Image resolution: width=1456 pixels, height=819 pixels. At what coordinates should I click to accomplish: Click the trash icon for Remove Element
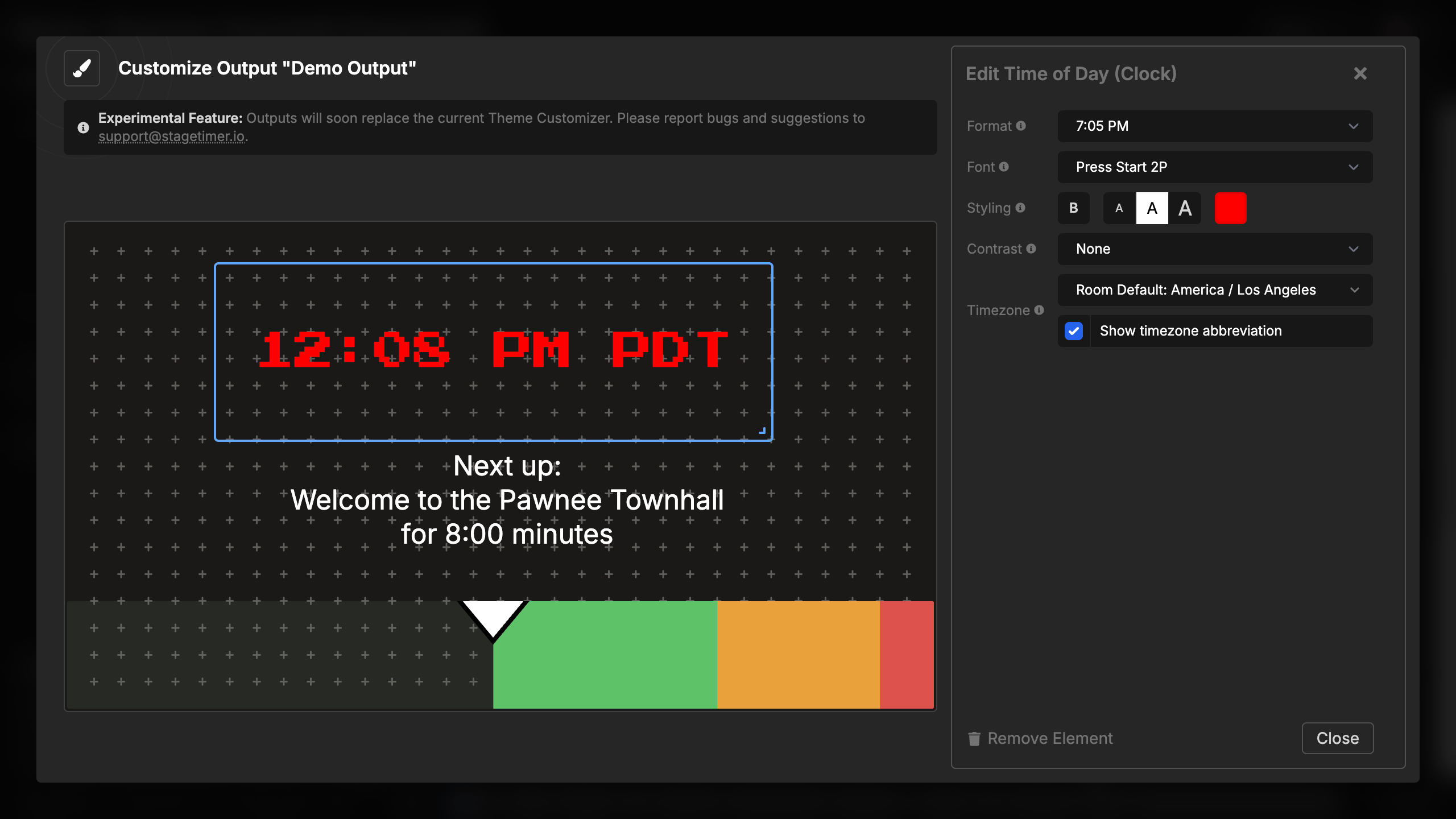pyautogui.click(x=974, y=738)
